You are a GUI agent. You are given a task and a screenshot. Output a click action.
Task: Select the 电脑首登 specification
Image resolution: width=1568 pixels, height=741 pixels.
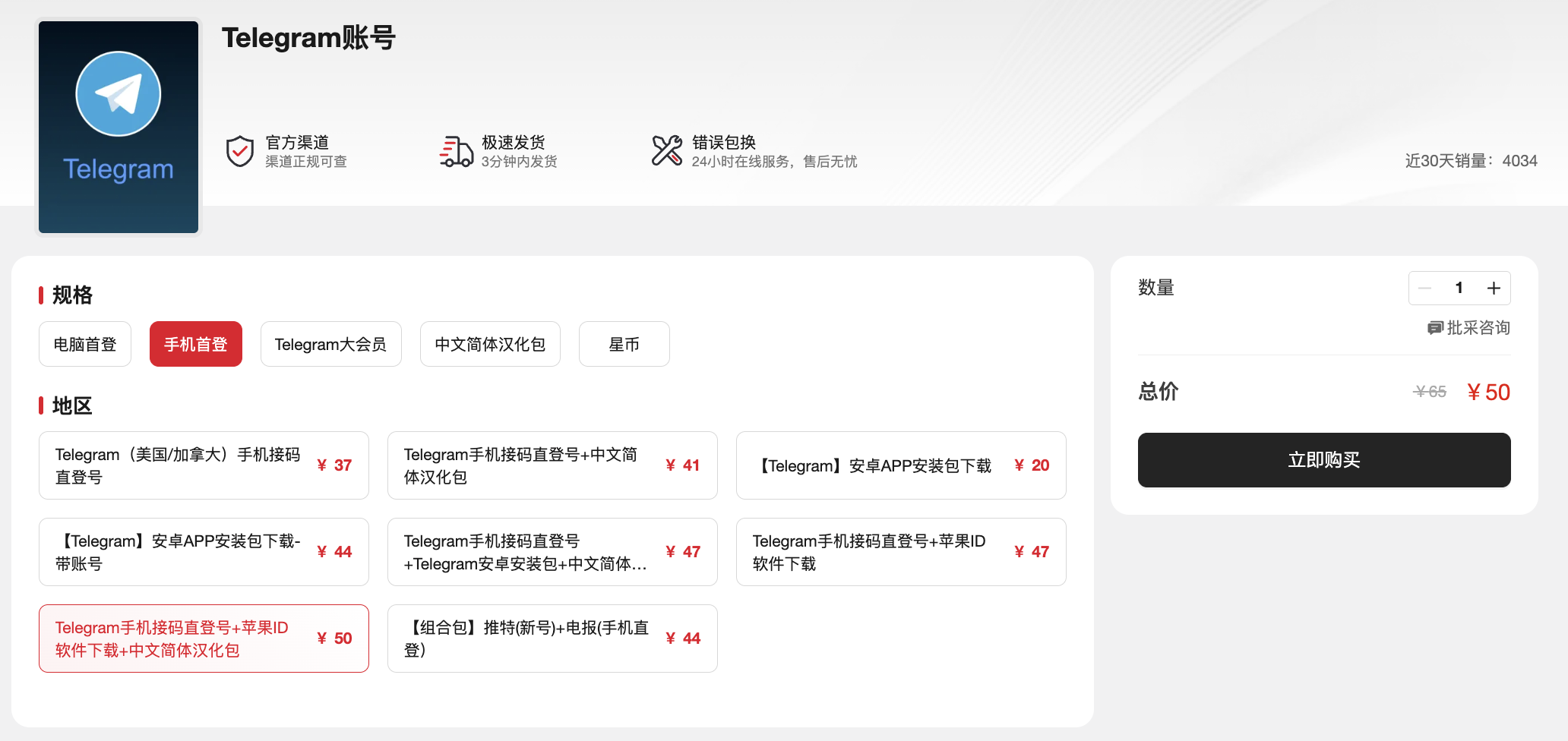[x=85, y=345]
